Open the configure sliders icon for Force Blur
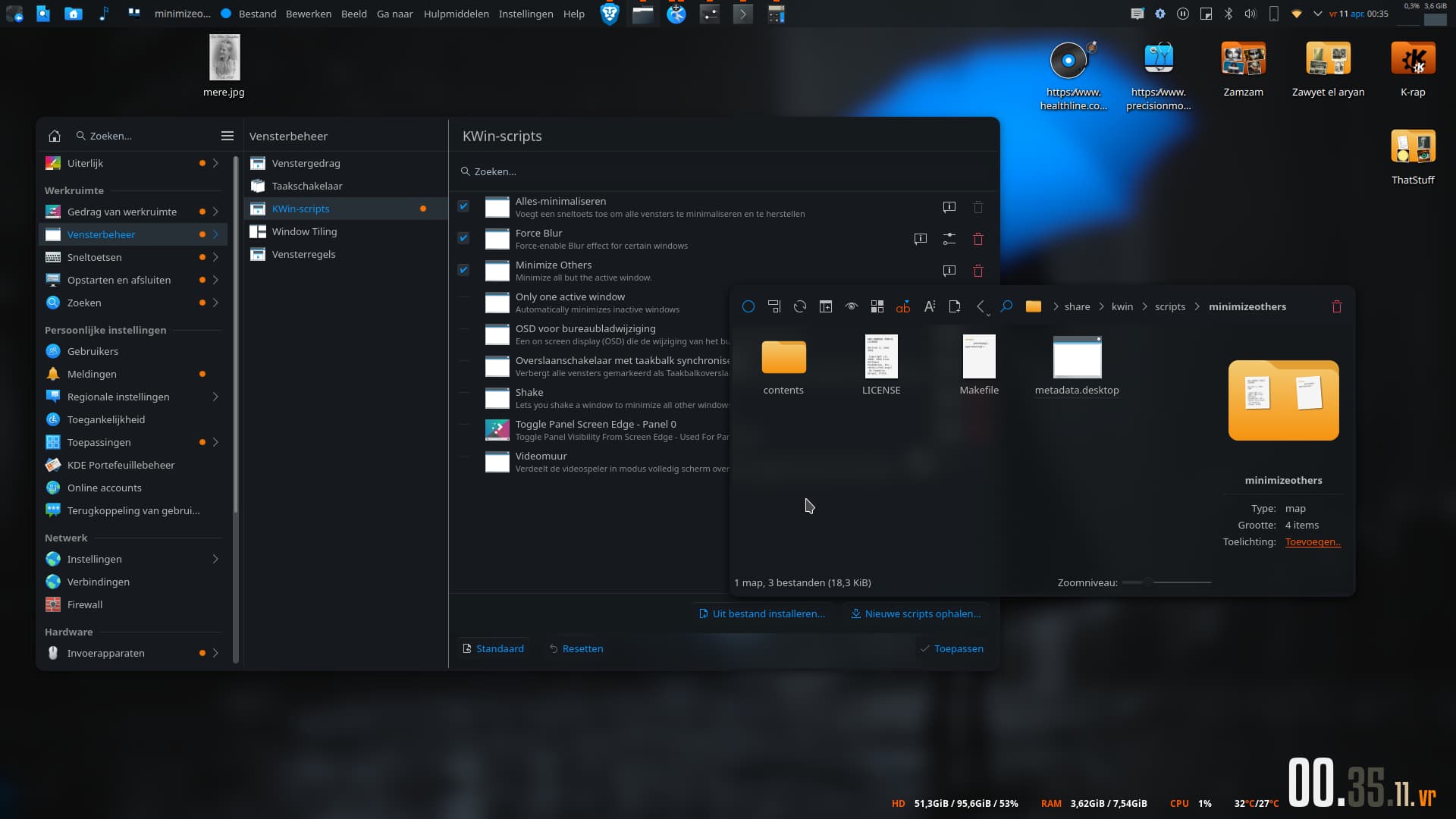The image size is (1456, 819). (x=949, y=239)
